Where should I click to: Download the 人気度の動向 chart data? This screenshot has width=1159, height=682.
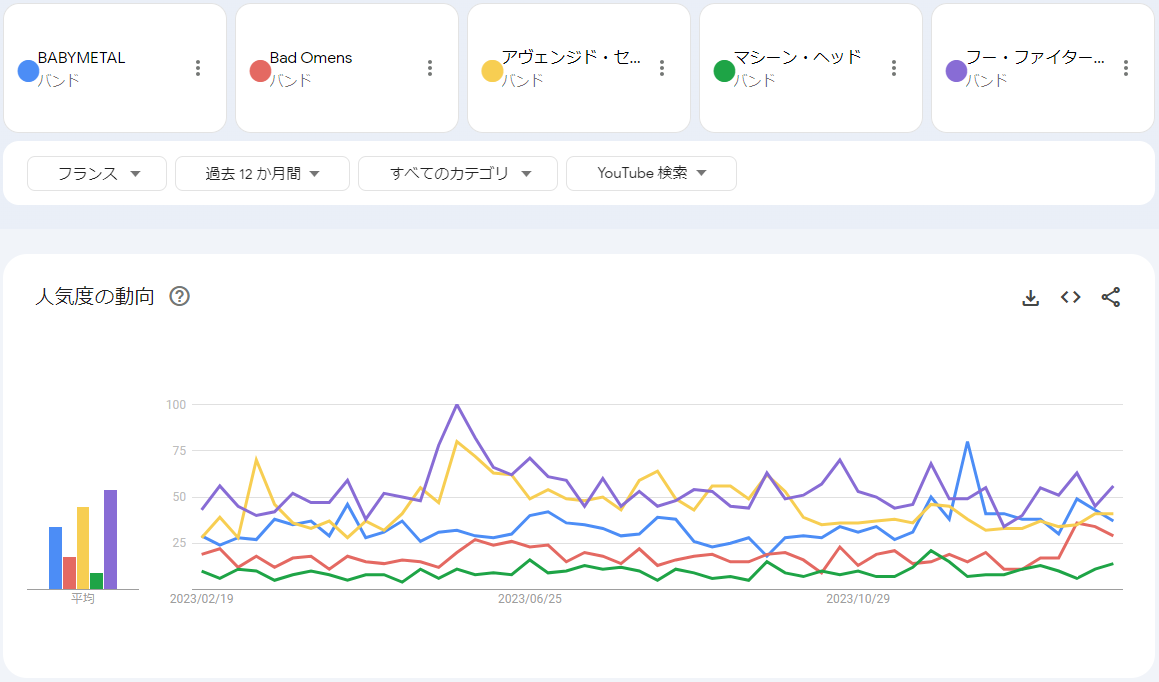[x=1030, y=297]
